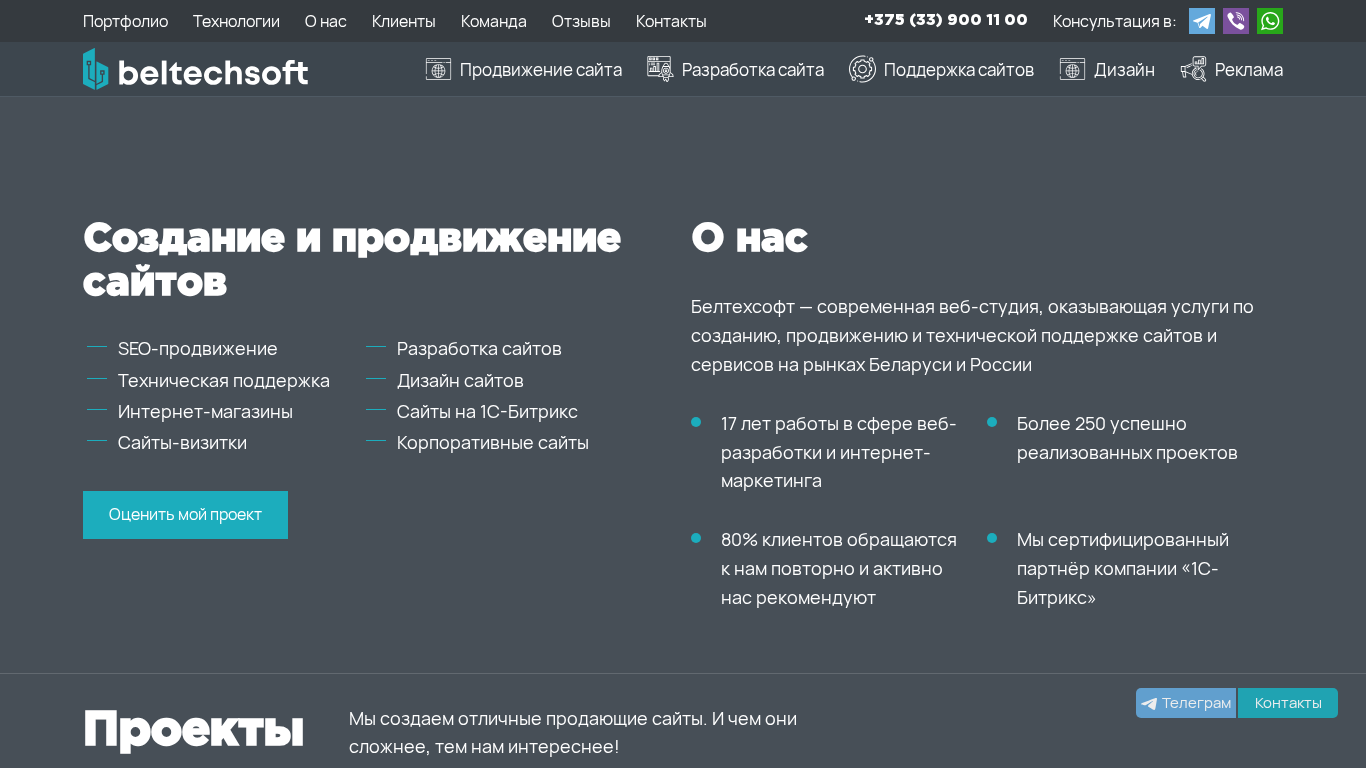Click the Дизайн menu icon
The image size is (1366, 768).
coord(1072,69)
